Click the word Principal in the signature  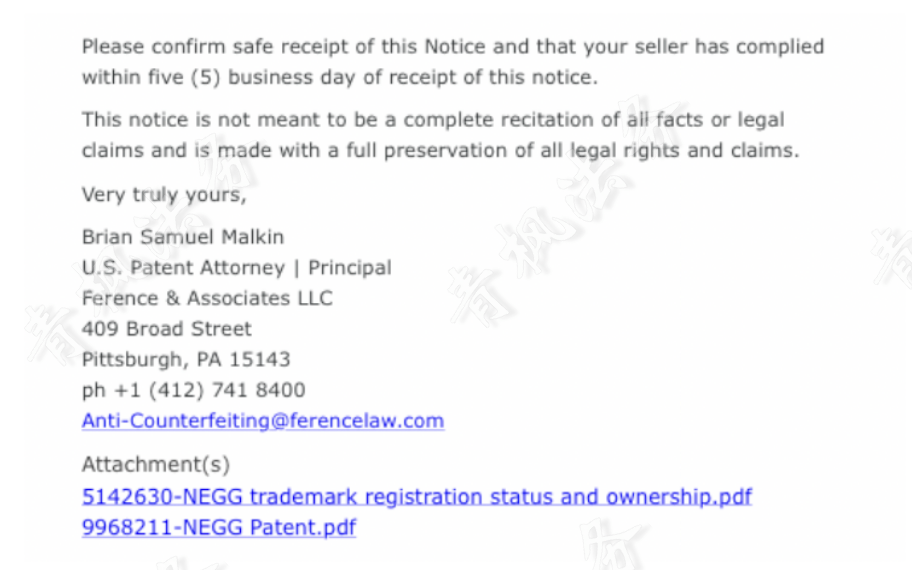[349, 268]
